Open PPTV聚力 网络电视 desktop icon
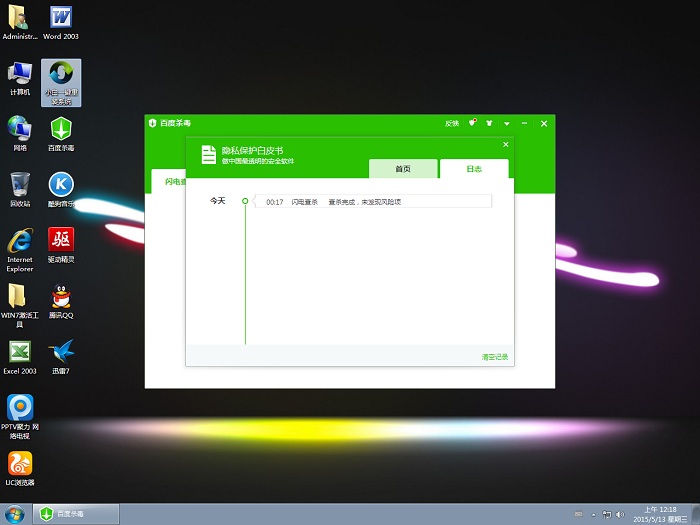The height and width of the screenshot is (525, 700). point(20,416)
